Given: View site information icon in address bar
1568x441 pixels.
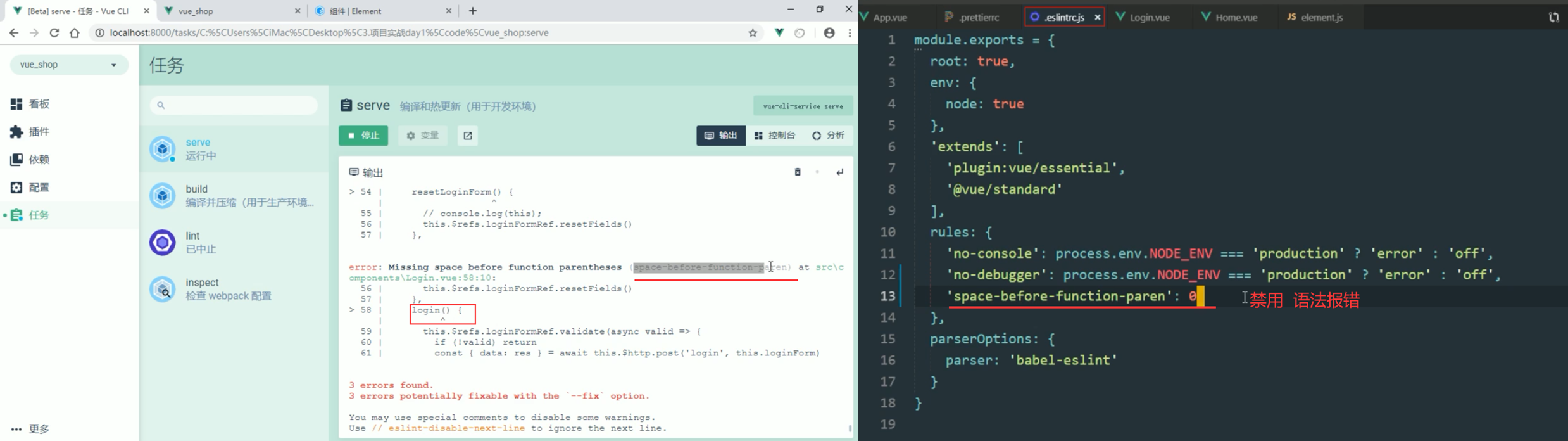Looking at the screenshot, I should tap(99, 33).
